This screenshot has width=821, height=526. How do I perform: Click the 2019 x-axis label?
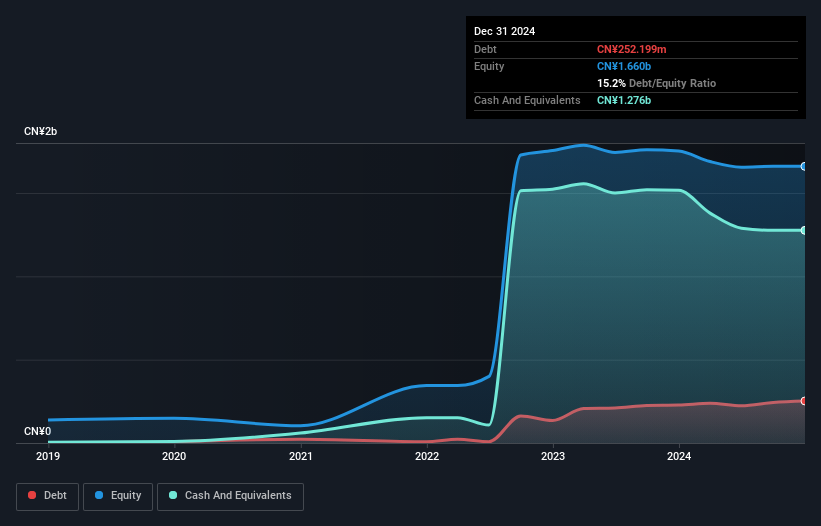[48, 456]
